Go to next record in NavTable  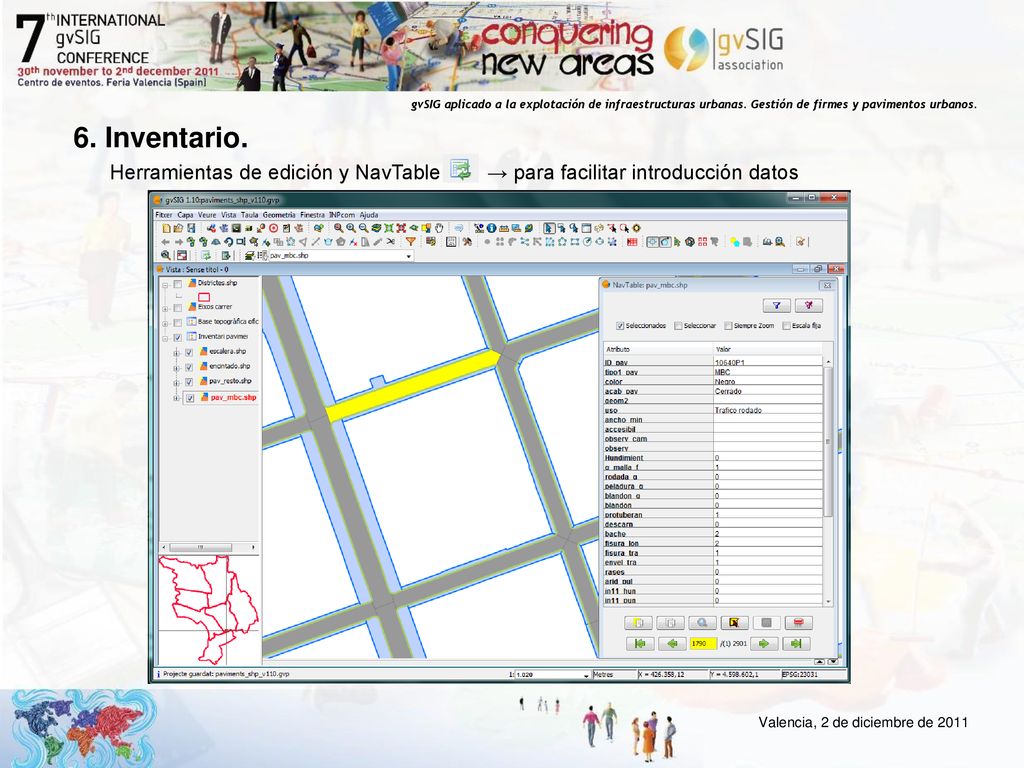763,643
